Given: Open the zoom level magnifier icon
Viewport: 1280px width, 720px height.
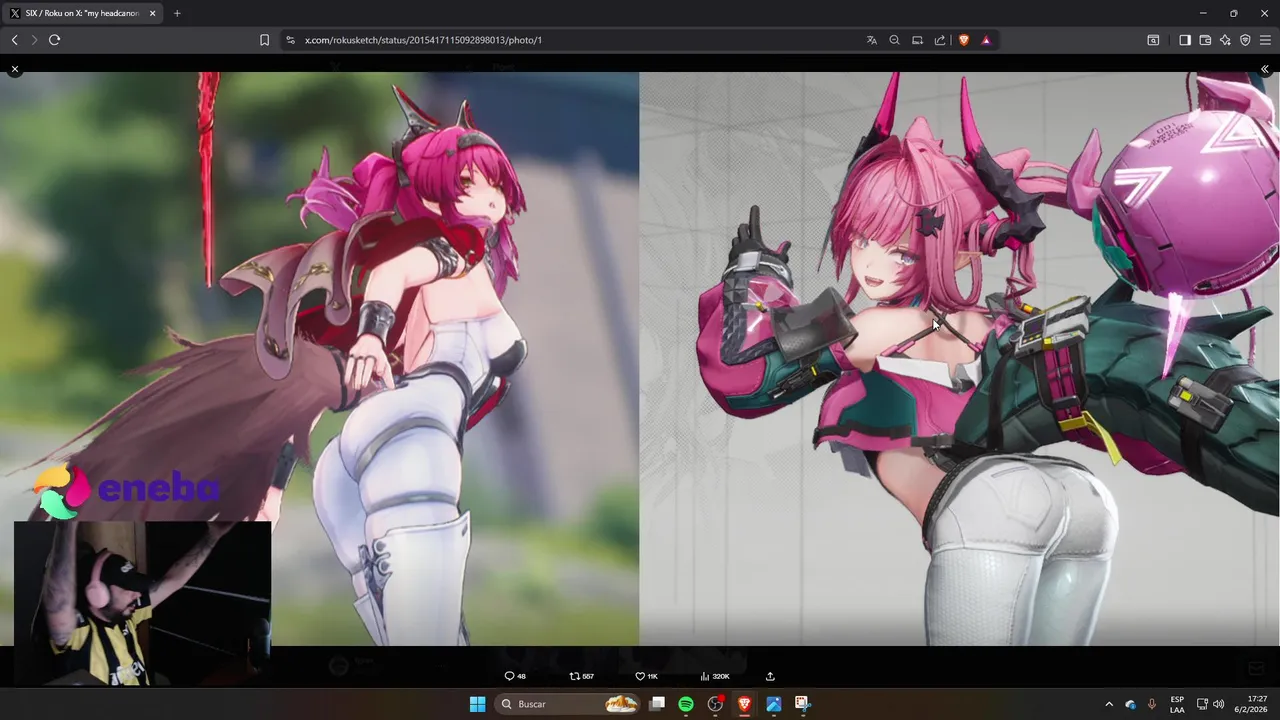Looking at the screenshot, I should (894, 40).
